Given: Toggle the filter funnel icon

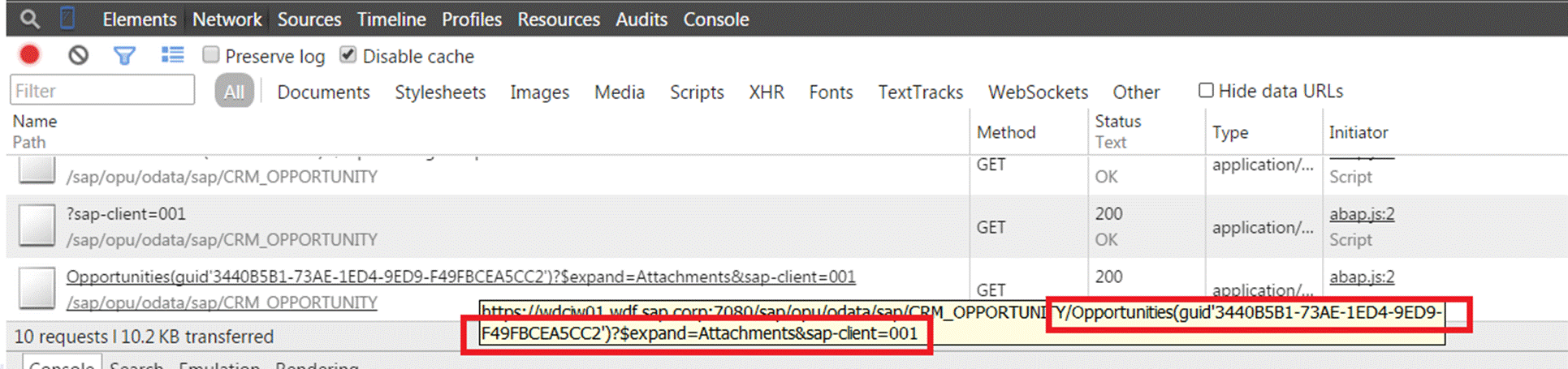Looking at the screenshot, I should 124,55.
